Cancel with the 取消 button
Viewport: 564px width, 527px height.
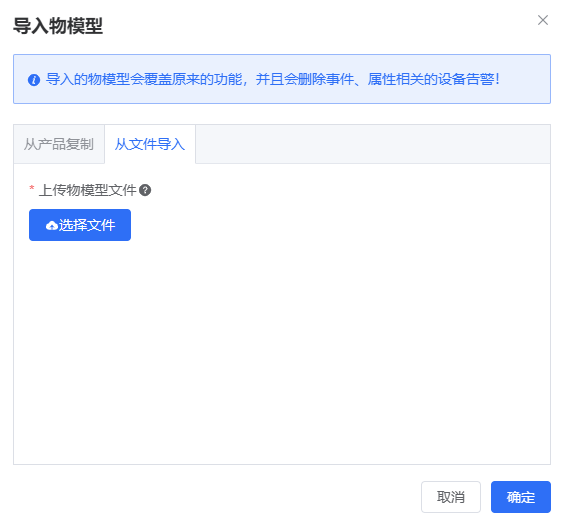[x=451, y=497]
